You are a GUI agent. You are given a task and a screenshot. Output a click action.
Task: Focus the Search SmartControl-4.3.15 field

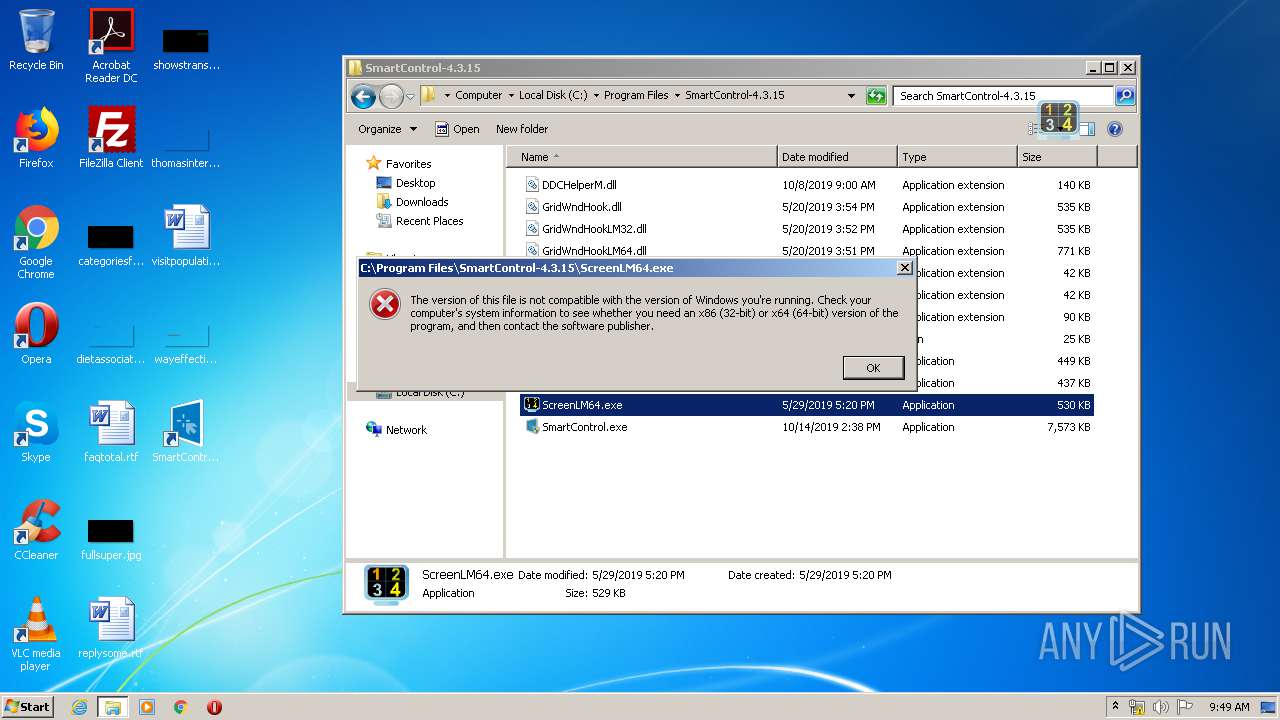(1004, 96)
